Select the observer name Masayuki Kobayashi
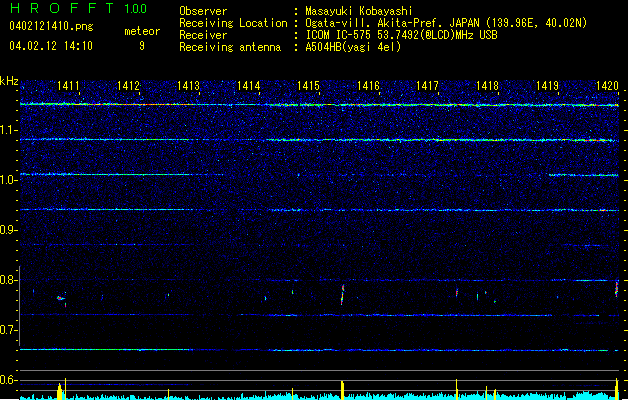Image resolution: width=629 pixels, height=400 pixels. pyautogui.click(x=359, y=12)
